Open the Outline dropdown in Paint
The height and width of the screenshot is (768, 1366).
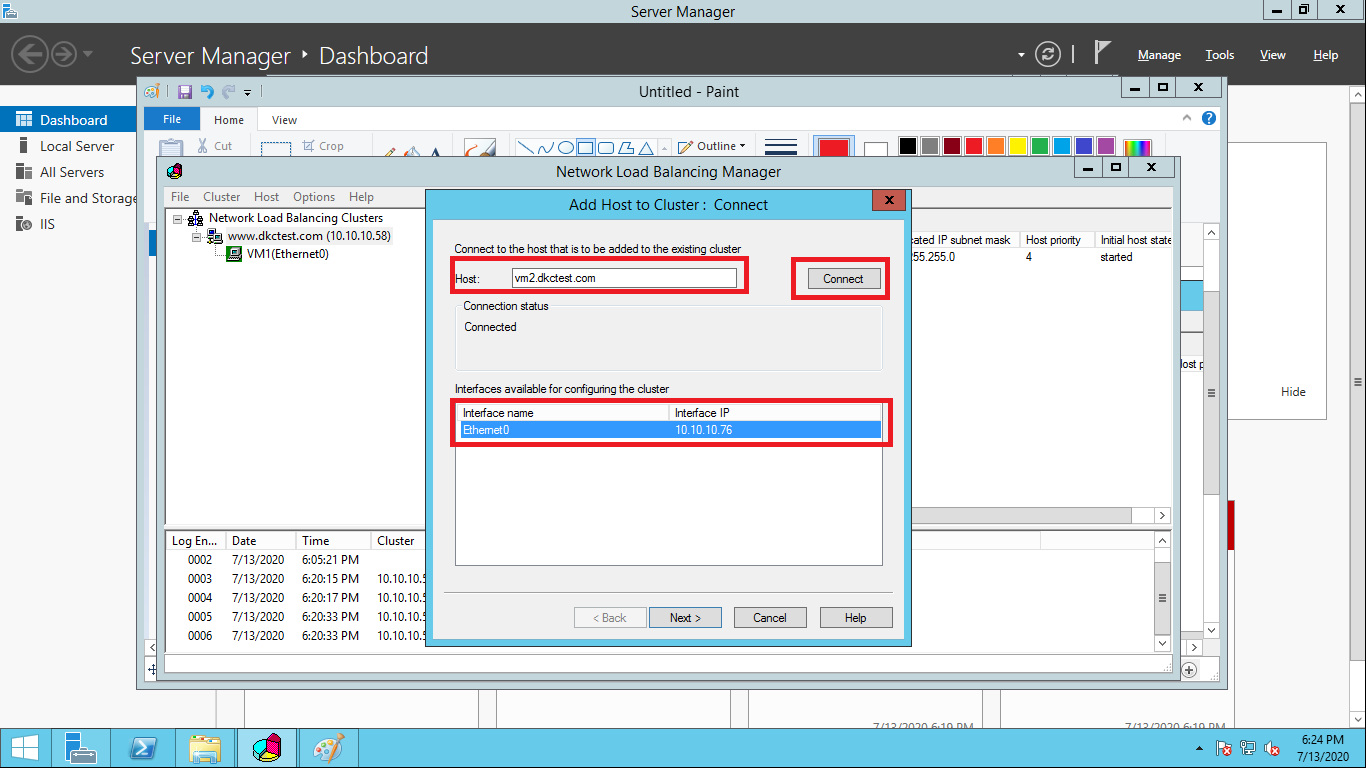click(x=711, y=146)
